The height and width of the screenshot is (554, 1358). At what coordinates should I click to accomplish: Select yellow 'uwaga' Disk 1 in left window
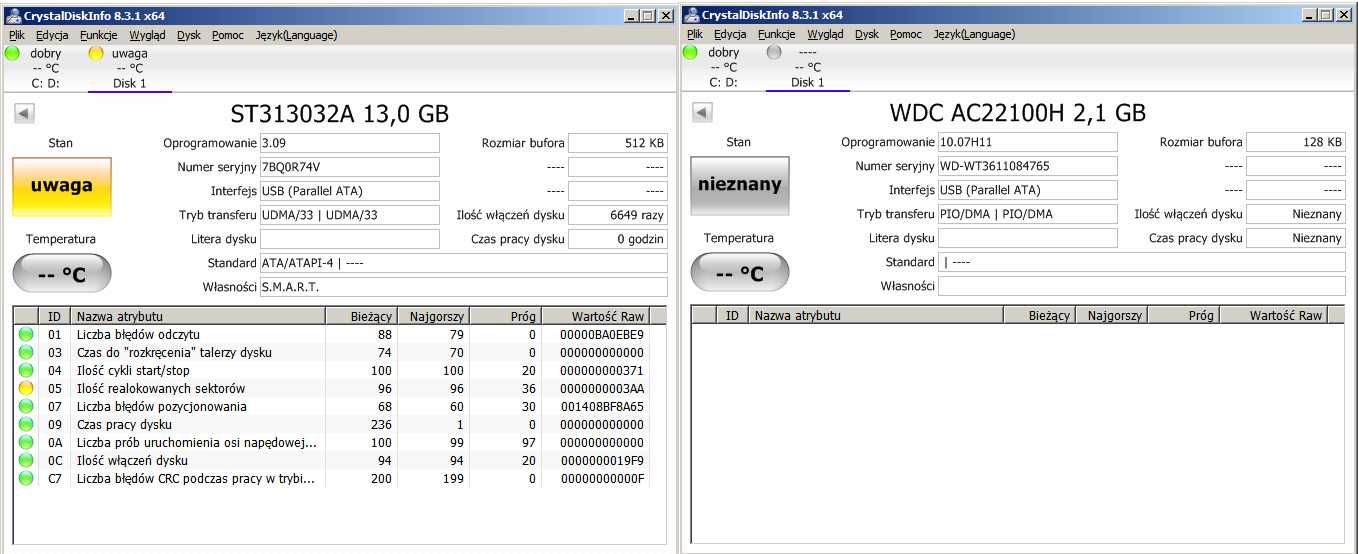click(129, 67)
